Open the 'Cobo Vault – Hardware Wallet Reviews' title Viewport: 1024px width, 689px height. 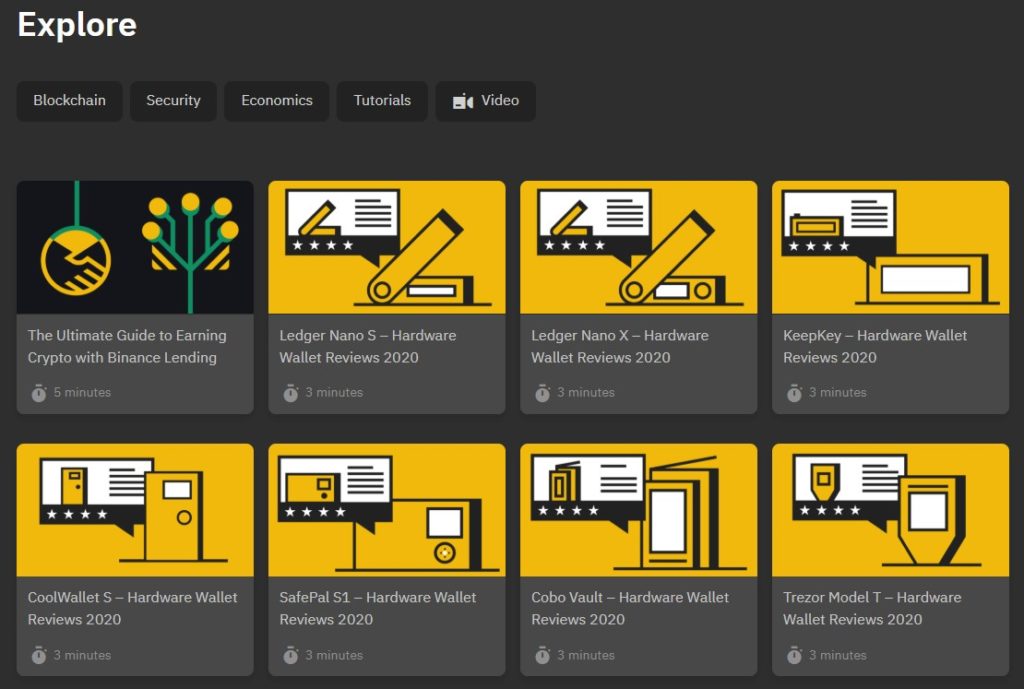(x=630, y=608)
